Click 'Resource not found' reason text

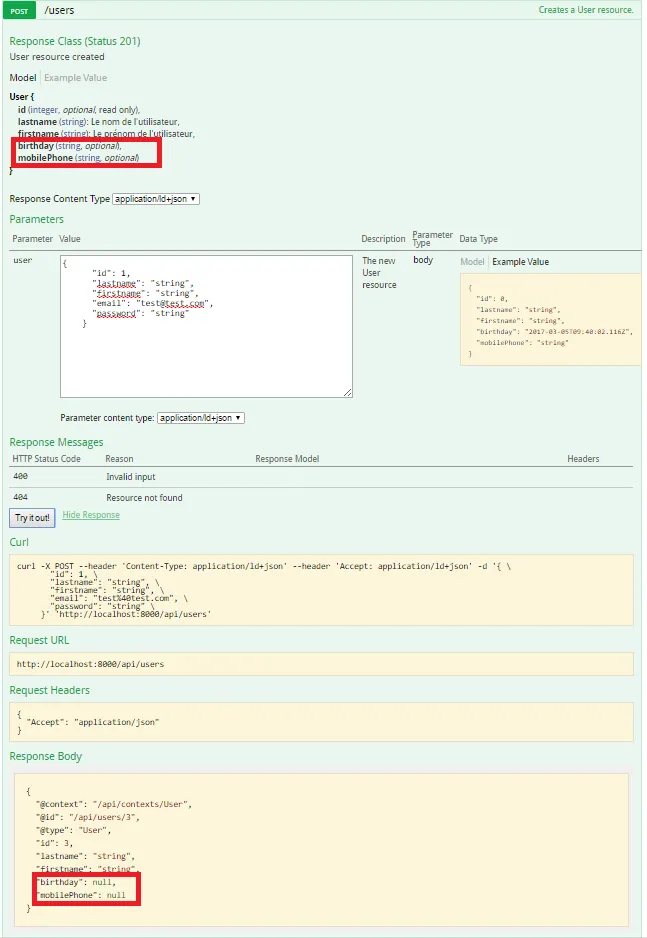coord(144,498)
